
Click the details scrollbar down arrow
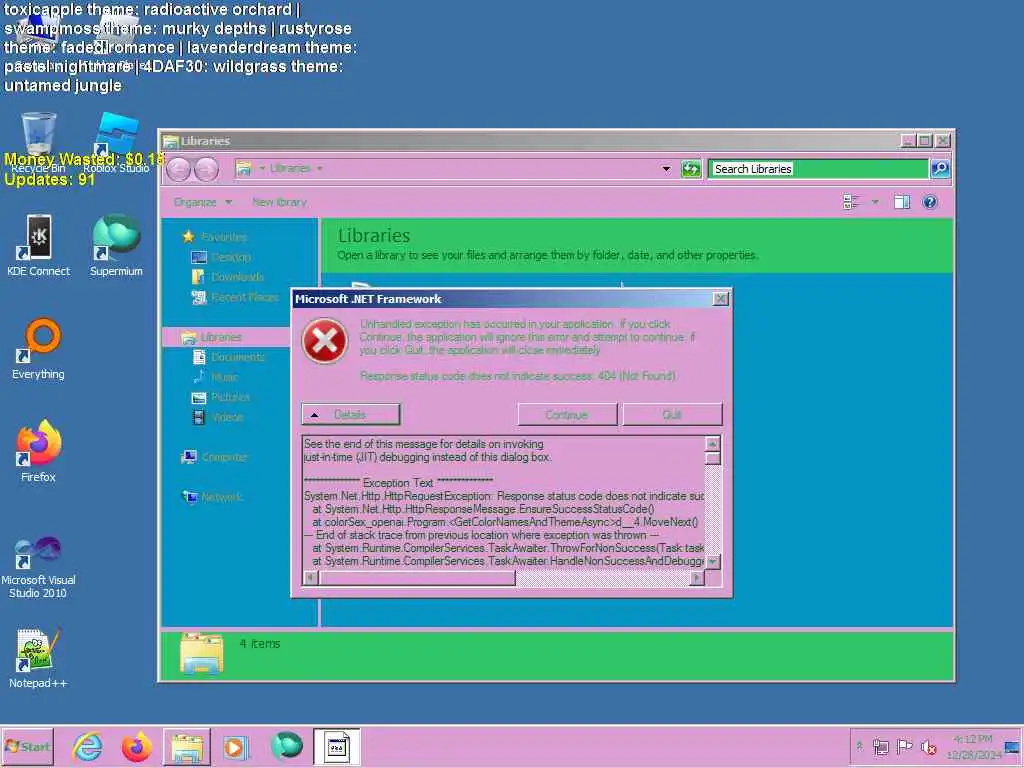click(712, 562)
